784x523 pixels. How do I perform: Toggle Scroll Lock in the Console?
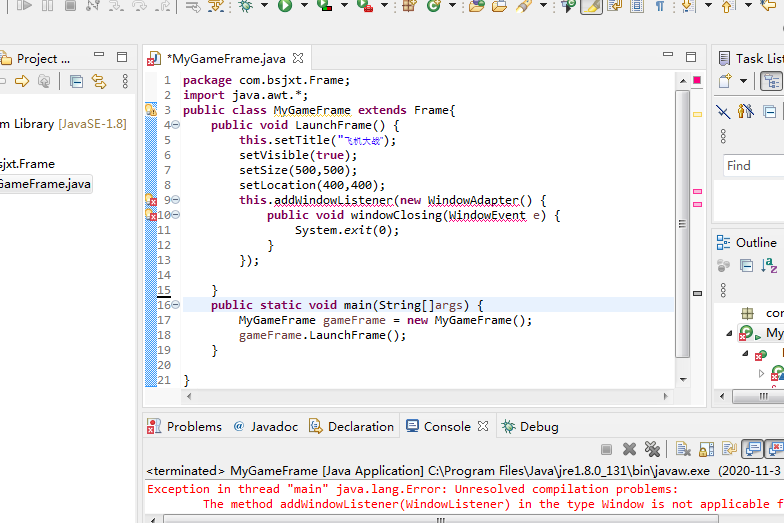pos(706,450)
